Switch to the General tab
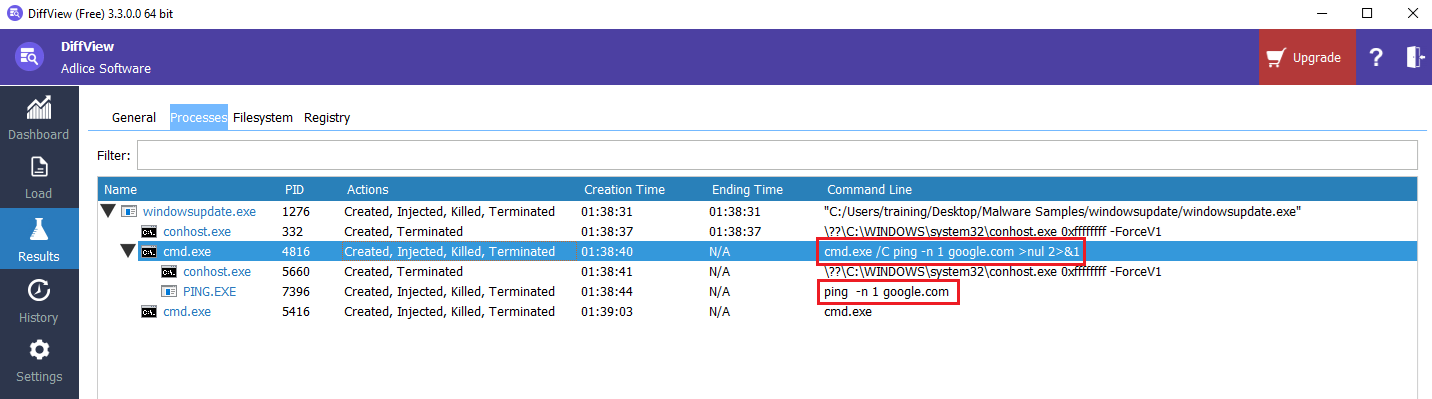 click(x=134, y=117)
